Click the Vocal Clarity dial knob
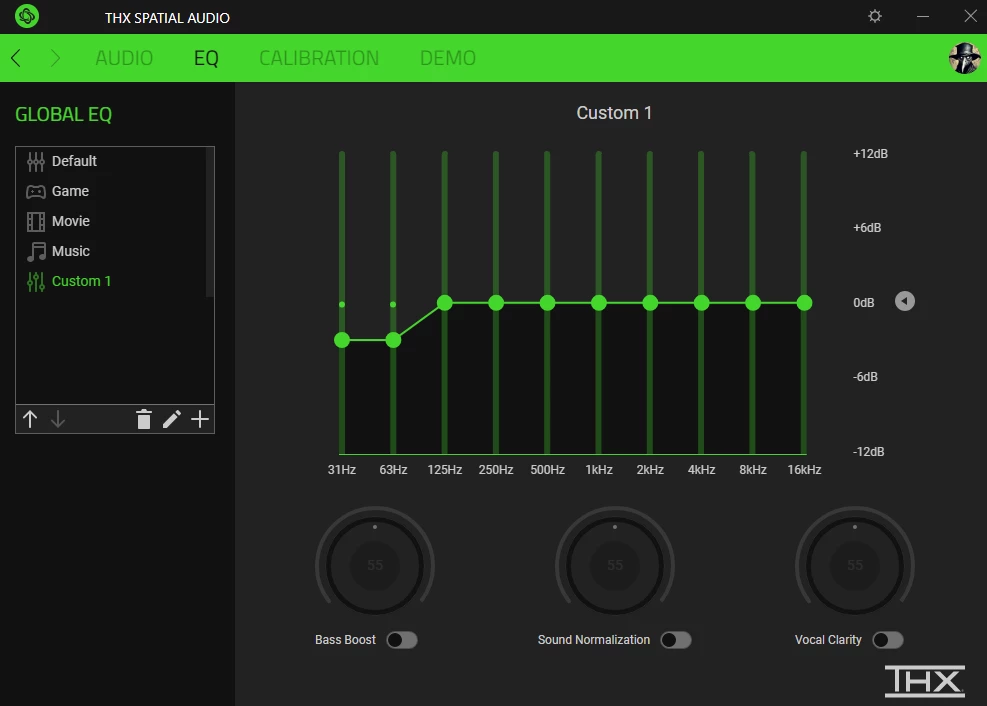Screen dimensions: 987x706 855,565
